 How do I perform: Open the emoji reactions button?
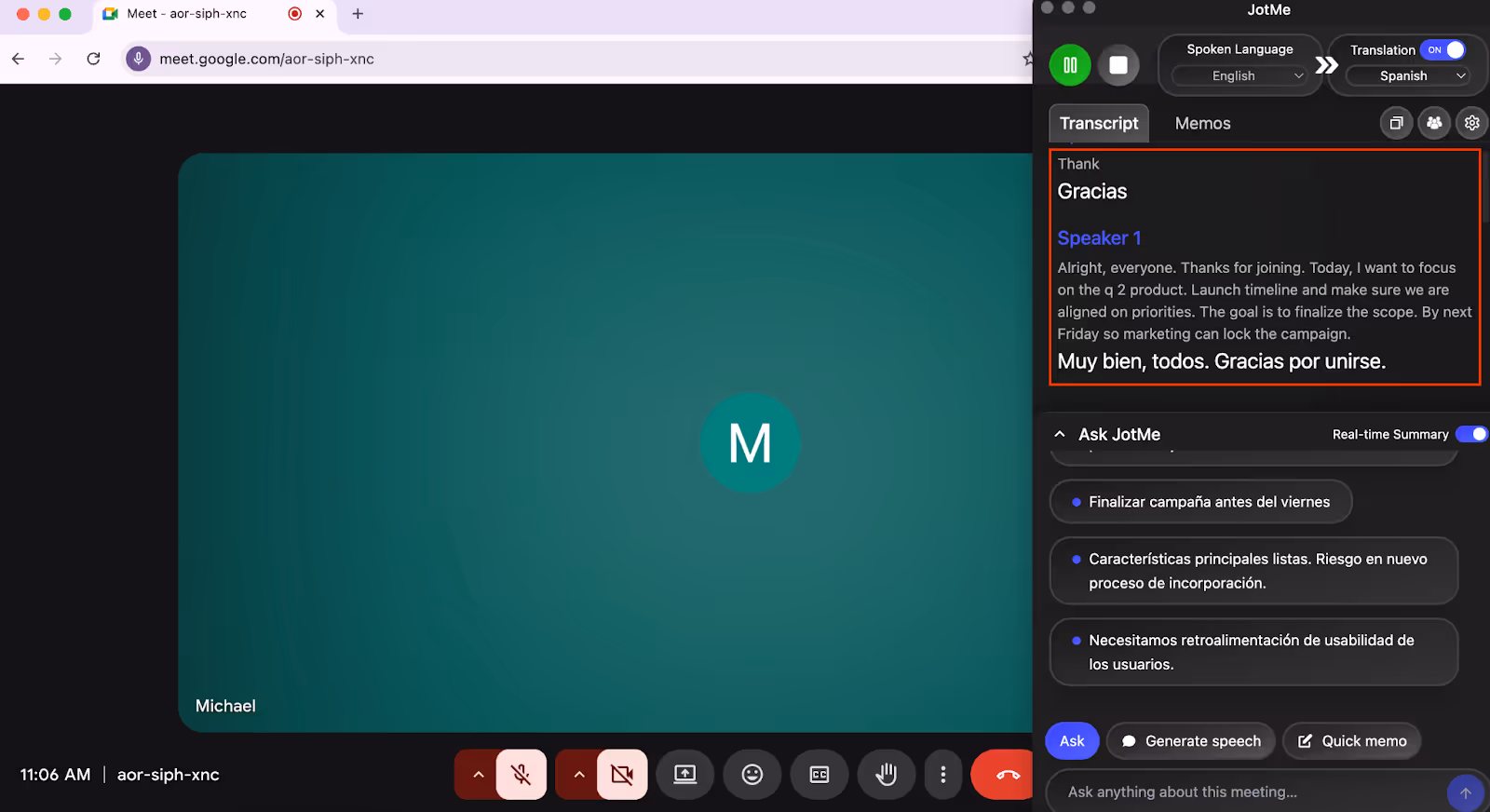click(x=752, y=775)
